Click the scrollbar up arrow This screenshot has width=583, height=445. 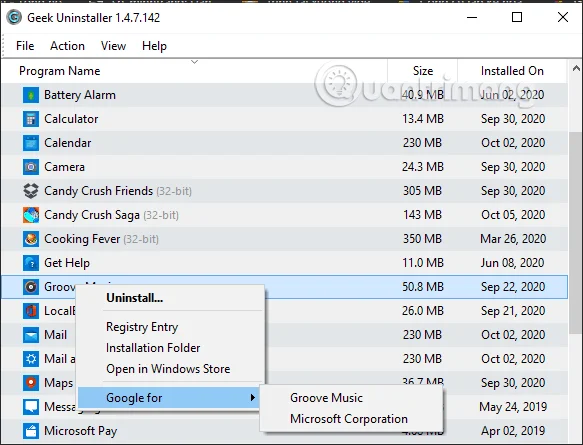576,68
